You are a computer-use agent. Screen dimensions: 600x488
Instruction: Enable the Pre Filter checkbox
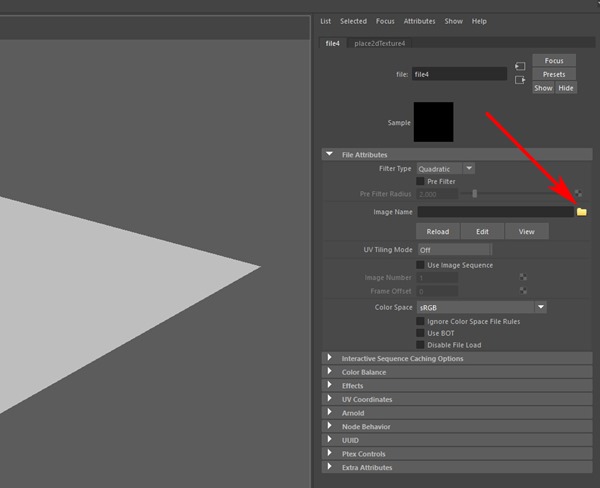tap(421, 181)
